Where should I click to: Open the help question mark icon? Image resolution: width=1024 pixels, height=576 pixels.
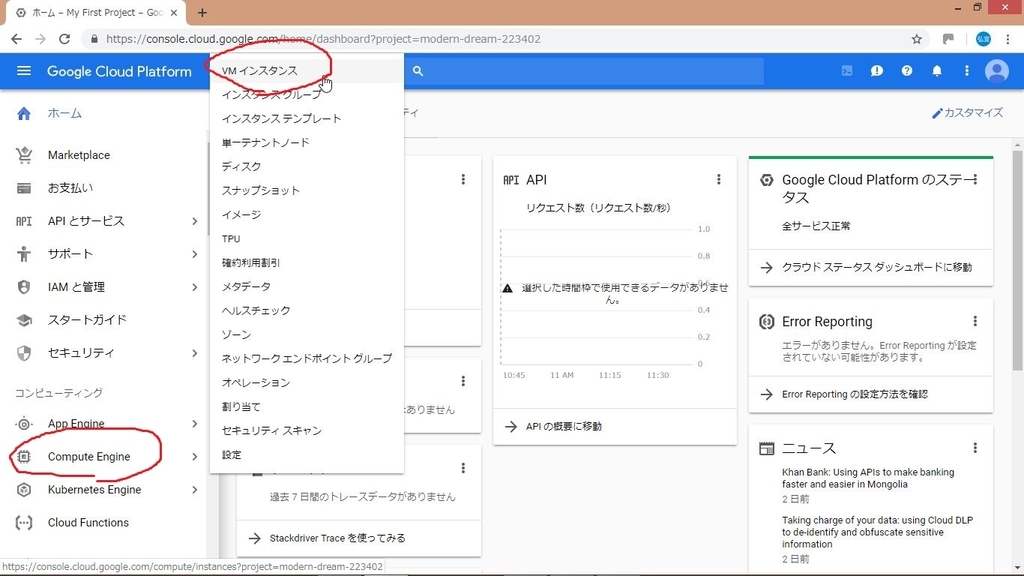(907, 71)
